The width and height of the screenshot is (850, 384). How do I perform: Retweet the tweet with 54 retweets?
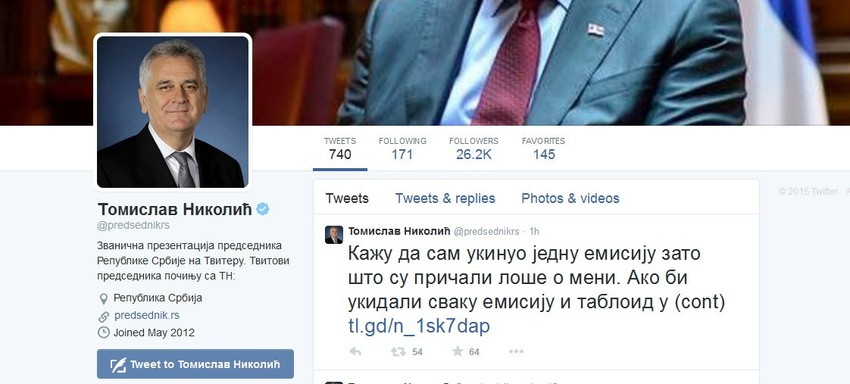pyautogui.click(x=398, y=351)
